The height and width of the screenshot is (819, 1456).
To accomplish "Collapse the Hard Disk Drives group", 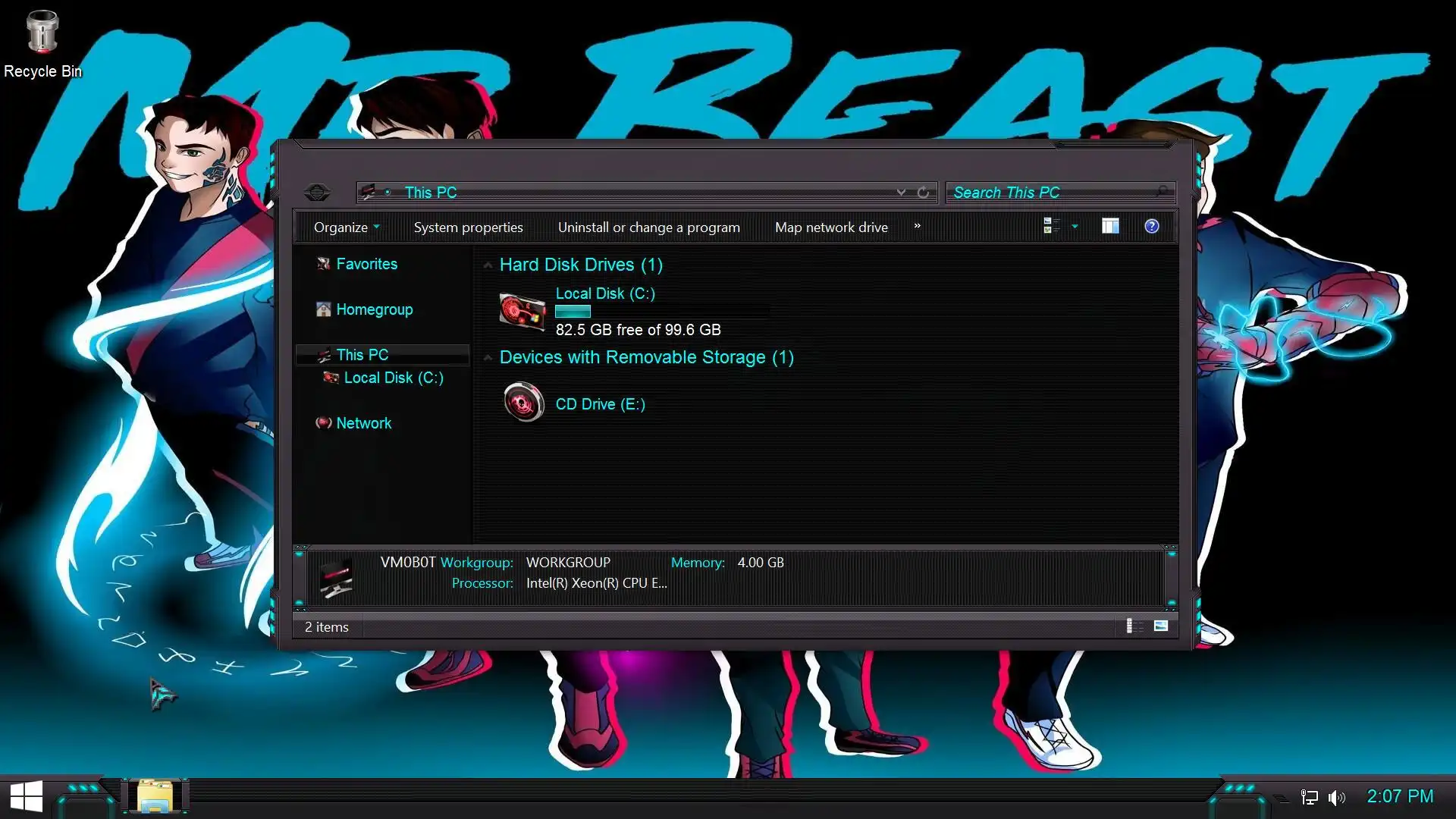I will 488,265.
